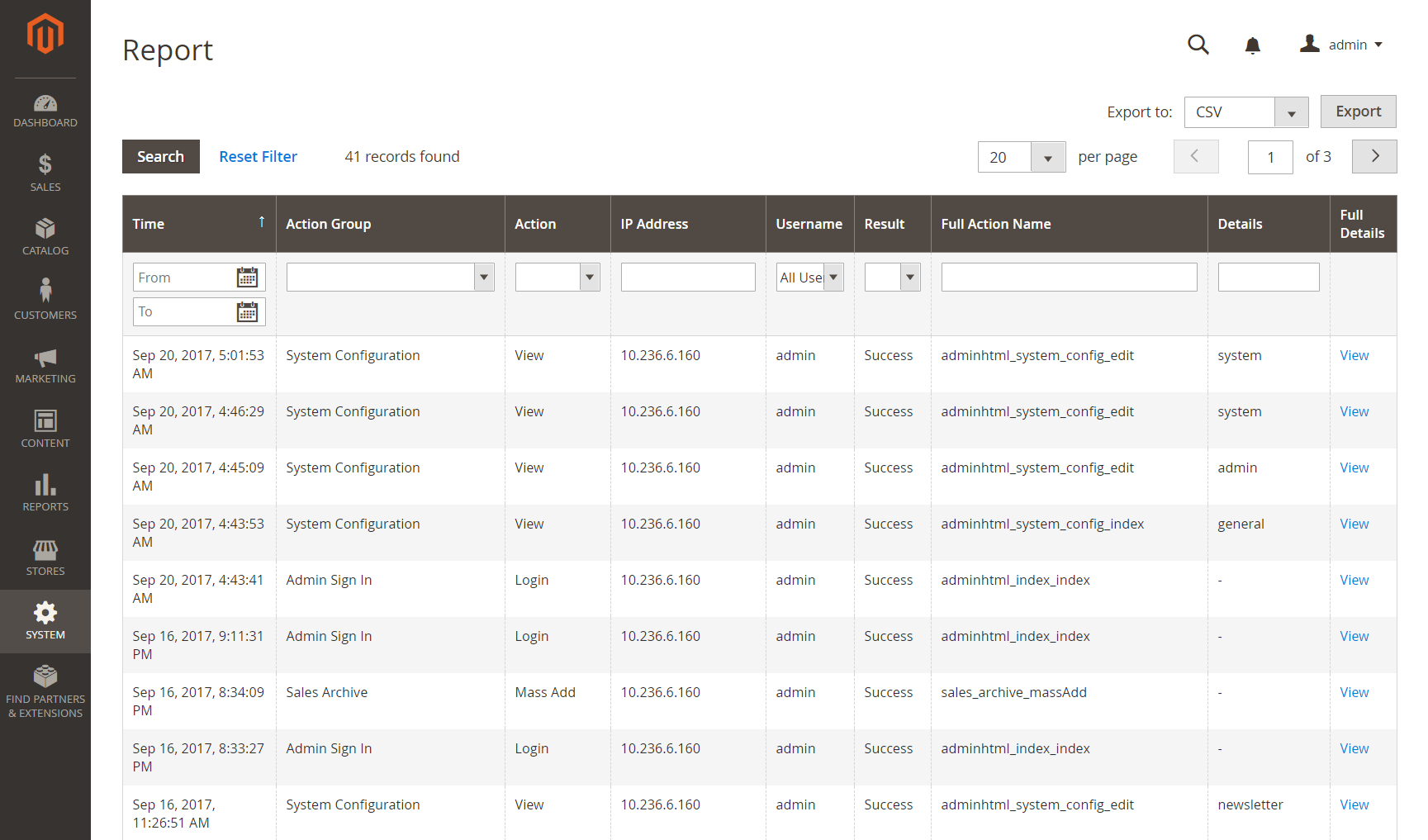Screen dimensions: 1428x840
Task: Open the Dashboard section in the sidebar
Action: (45, 110)
